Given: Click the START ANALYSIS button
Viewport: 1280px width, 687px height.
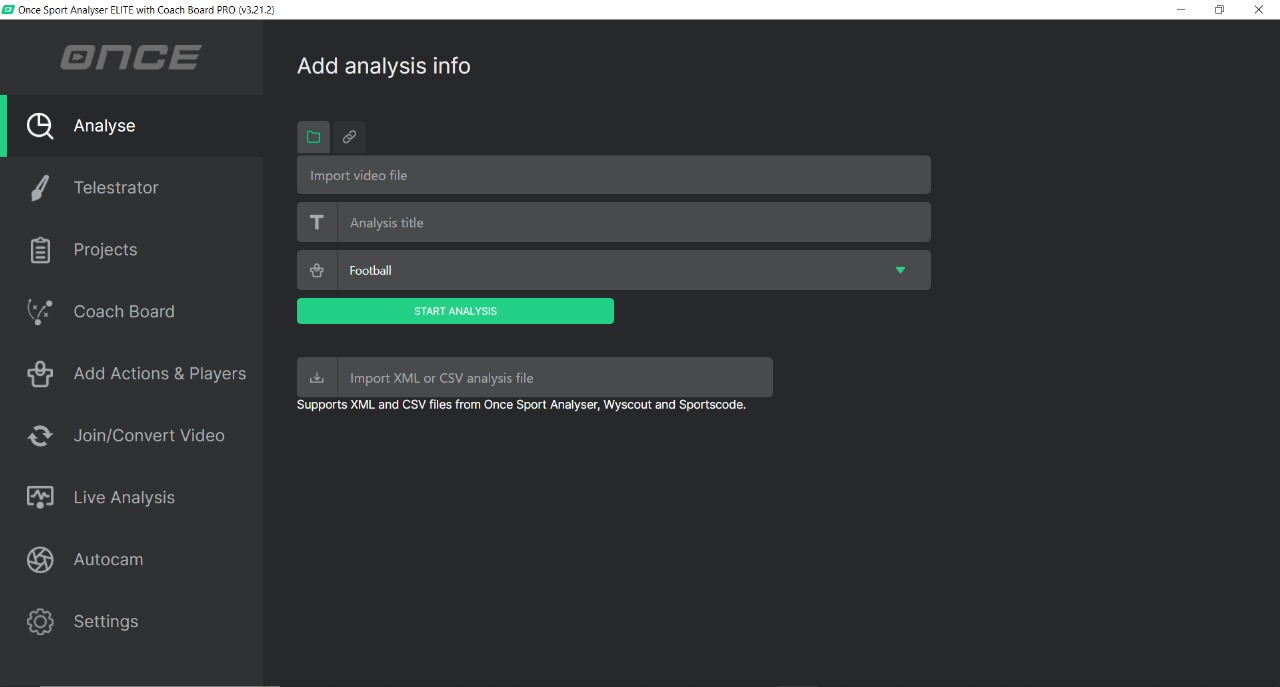Looking at the screenshot, I should coord(455,311).
